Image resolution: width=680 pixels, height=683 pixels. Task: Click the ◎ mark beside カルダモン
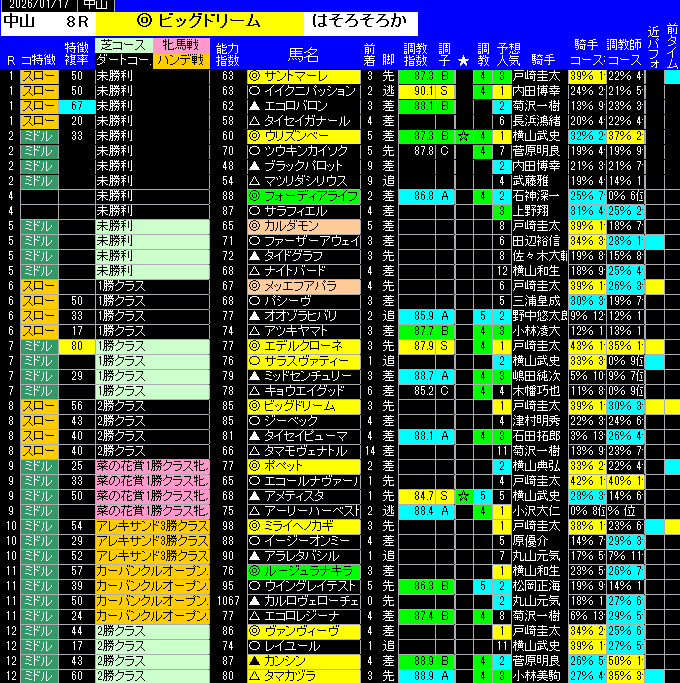tap(255, 226)
